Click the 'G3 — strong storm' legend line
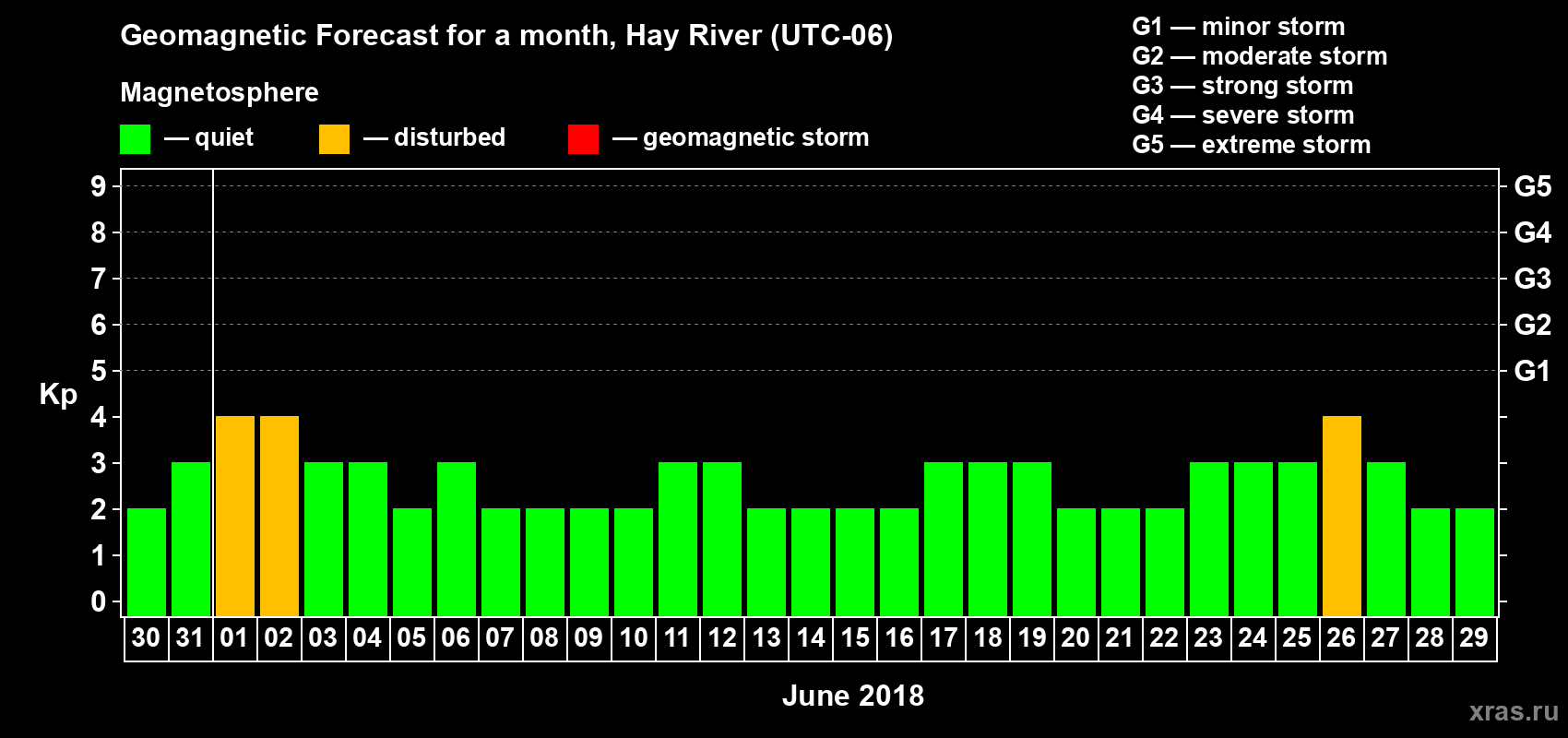Viewport: 1568px width, 738px height. point(1242,86)
